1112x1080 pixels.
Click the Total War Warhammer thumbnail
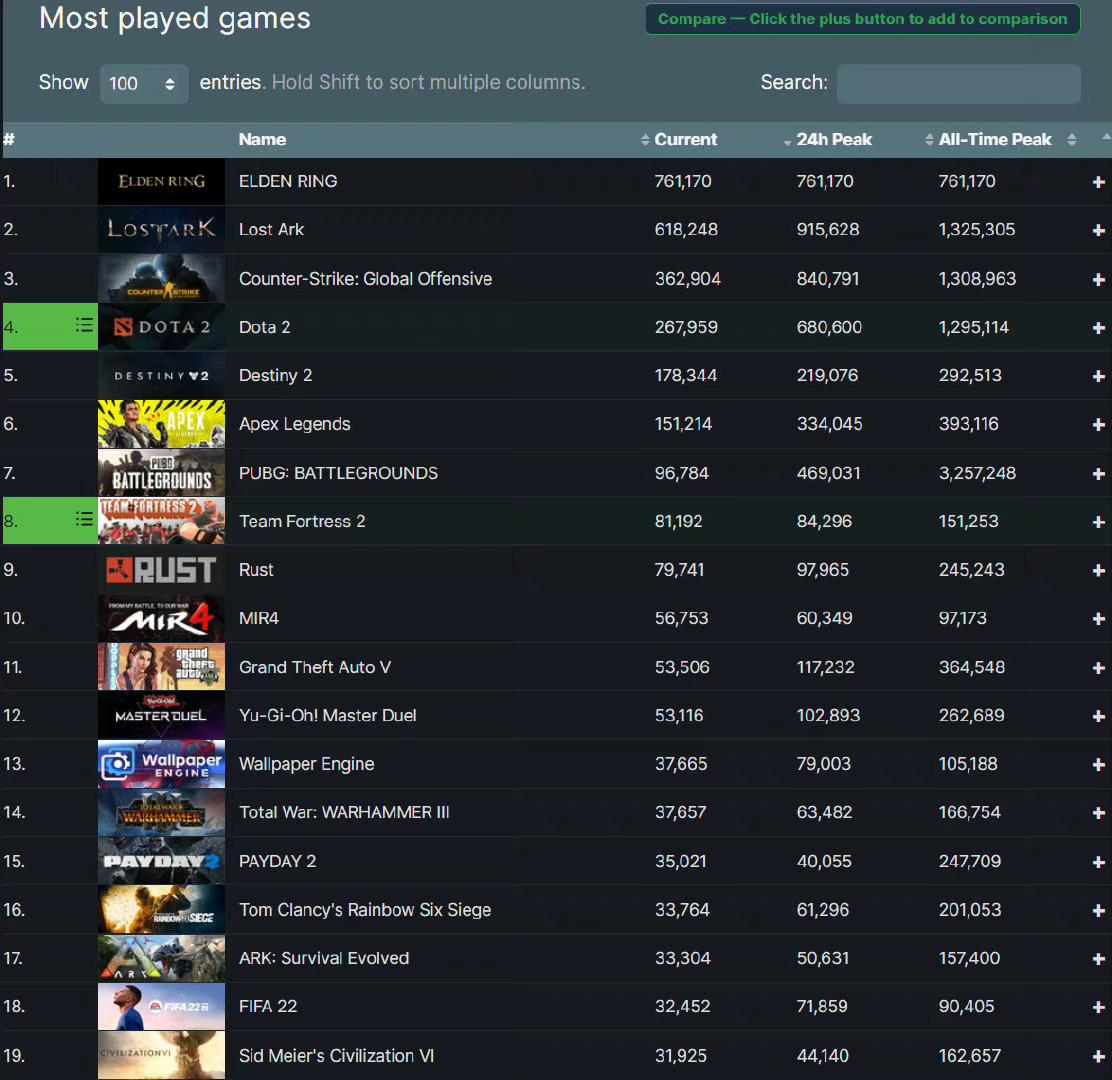point(162,813)
